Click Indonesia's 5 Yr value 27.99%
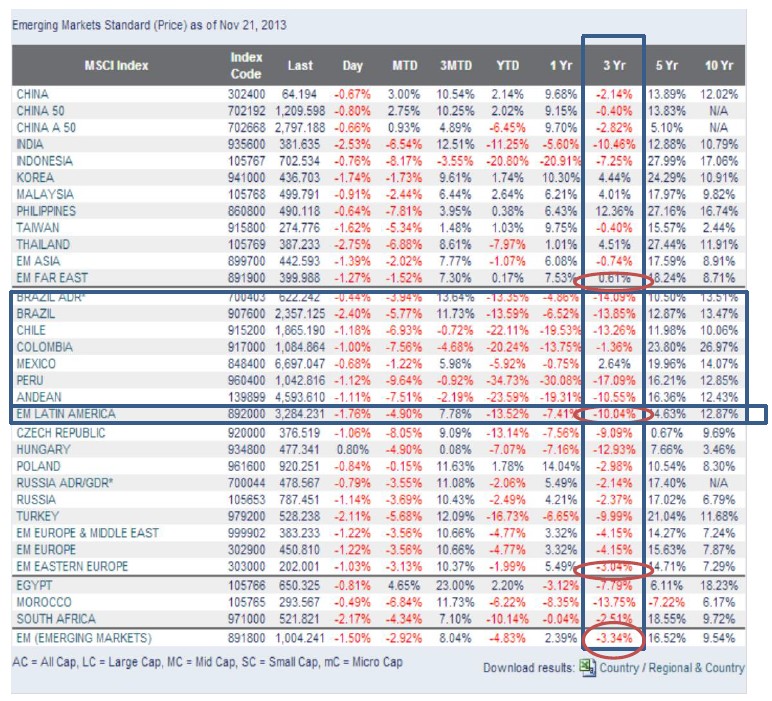 (667, 161)
